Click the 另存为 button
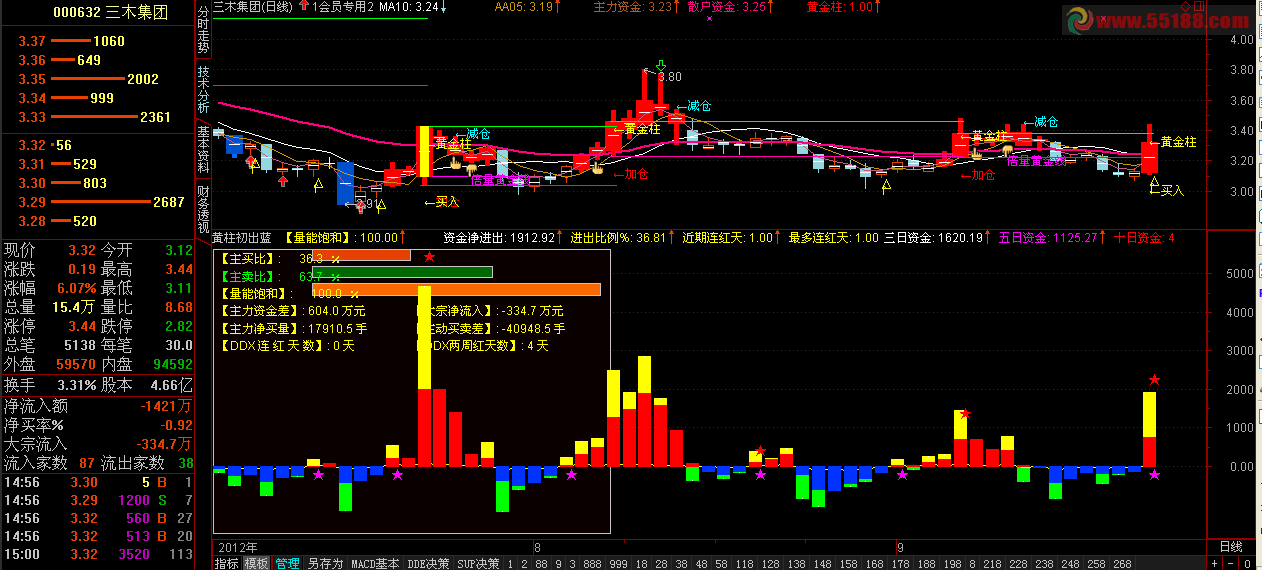This screenshot has height=570, width=1262. (325, 563)
